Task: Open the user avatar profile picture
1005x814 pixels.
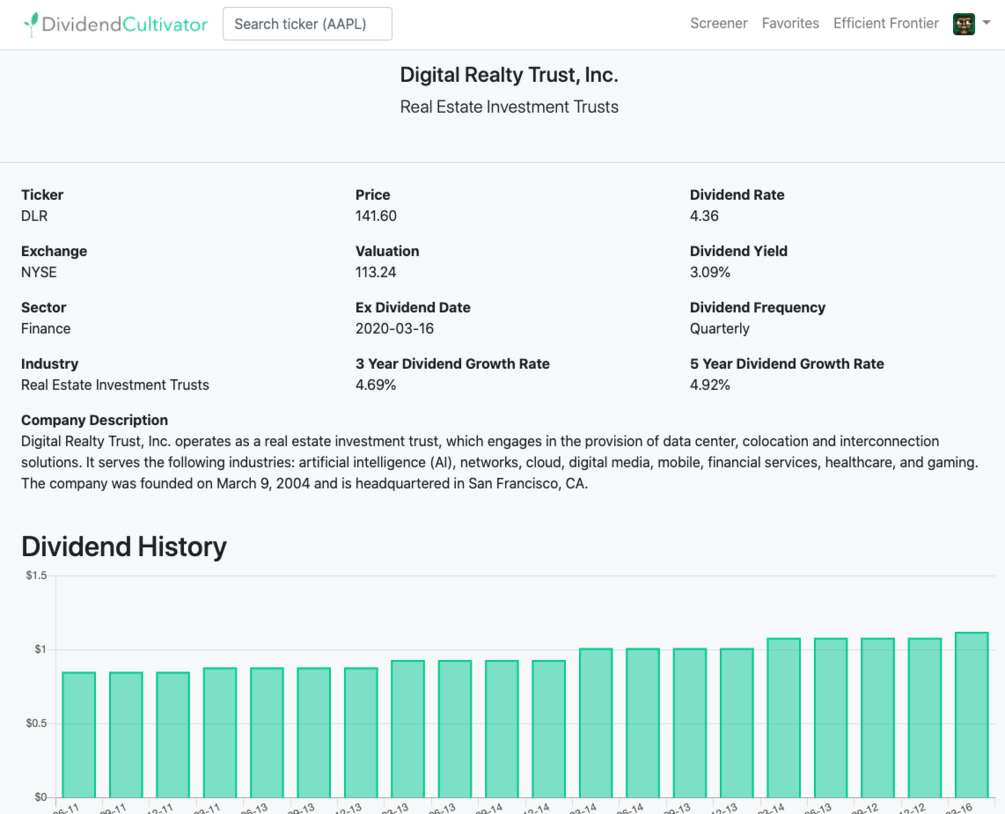Action: point(964,24)
